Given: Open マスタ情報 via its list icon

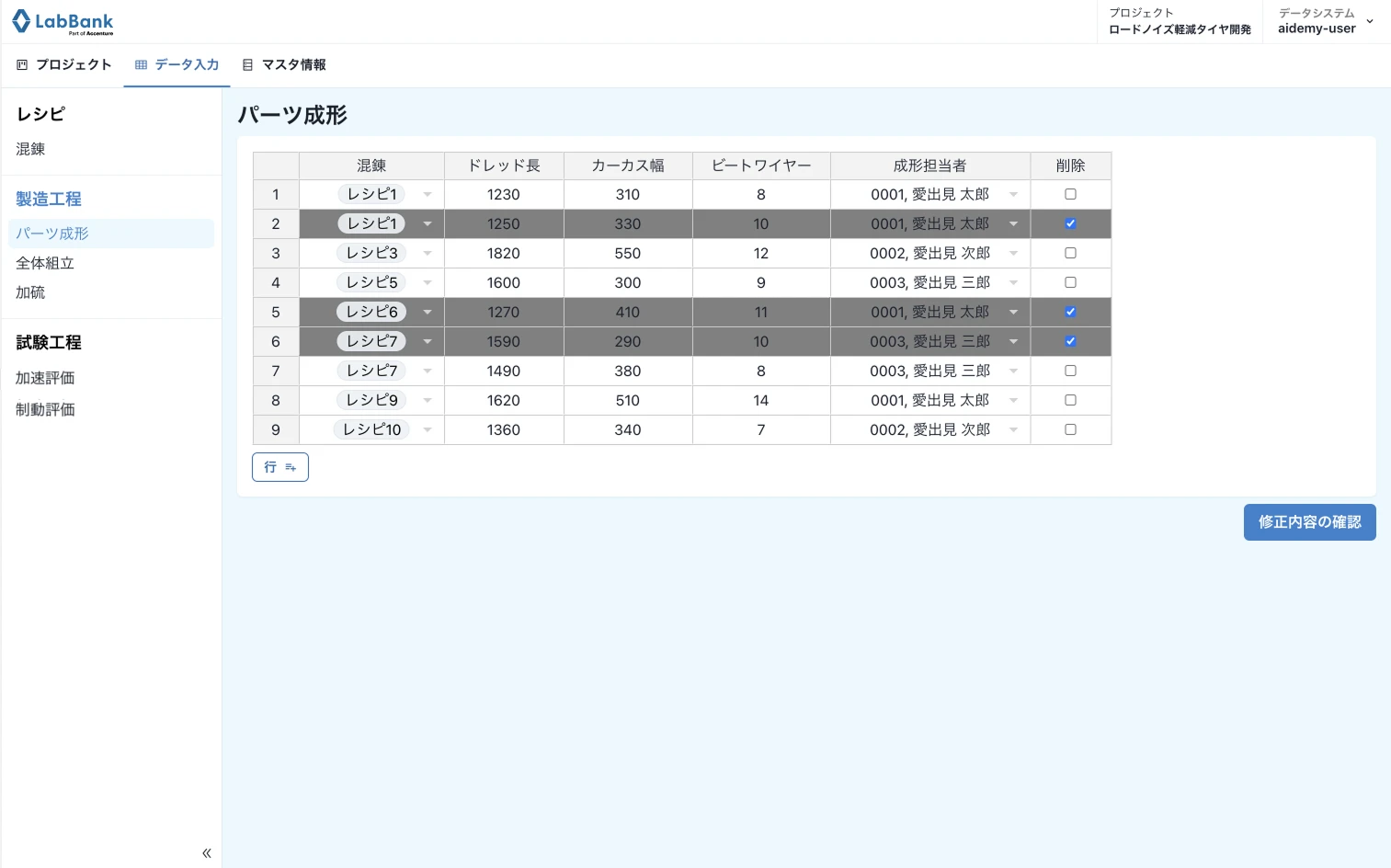Looking at the screenshot, I should click(x=246, y=64).
